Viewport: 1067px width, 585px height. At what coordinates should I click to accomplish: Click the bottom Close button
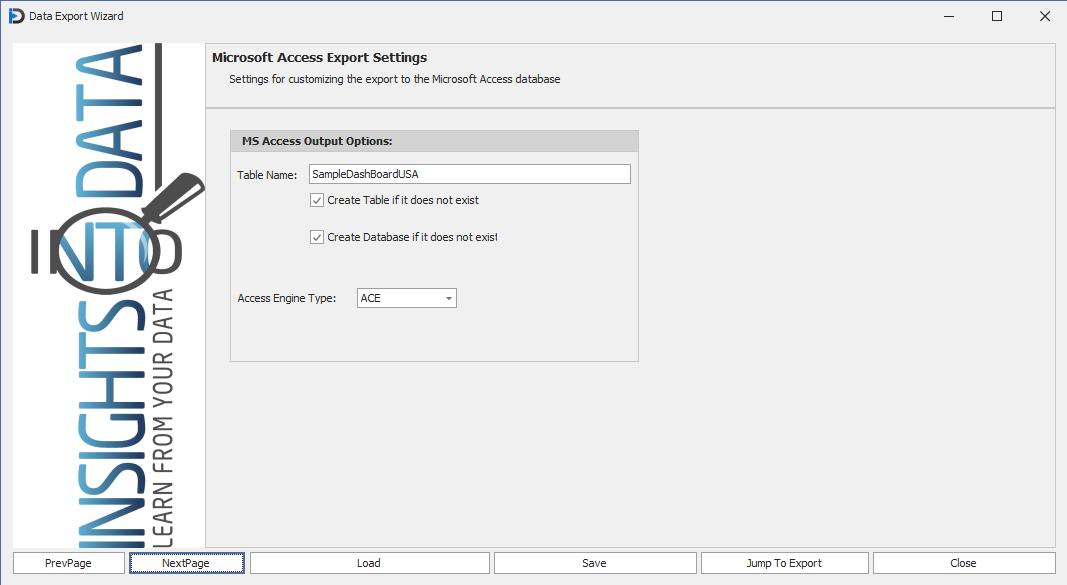963,563
